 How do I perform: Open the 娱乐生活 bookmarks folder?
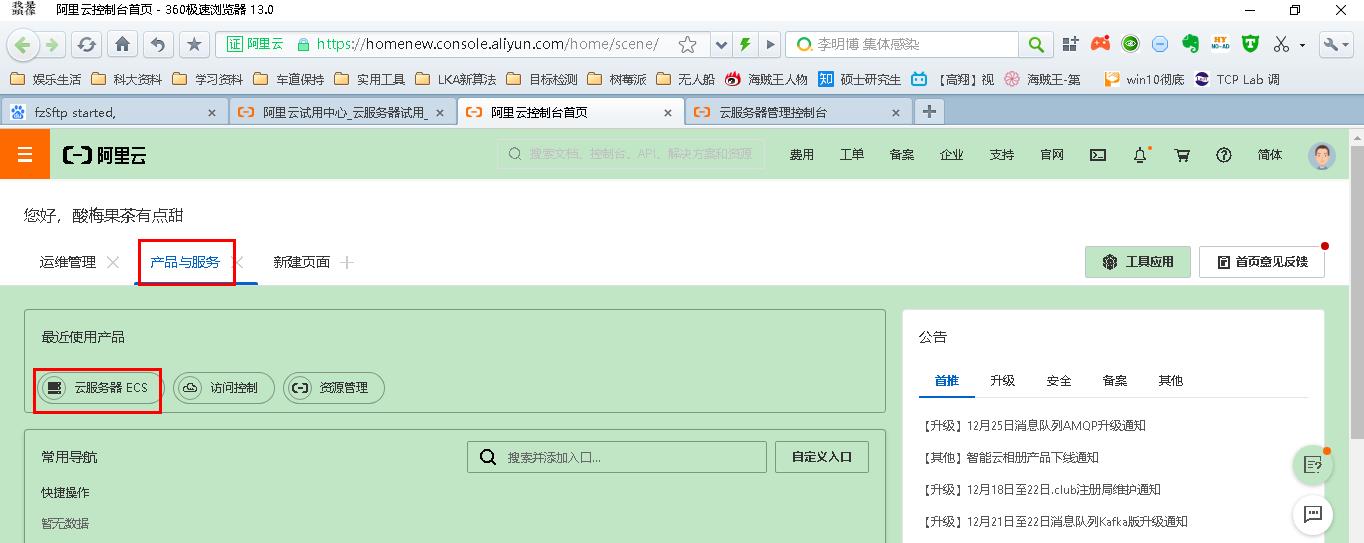[45, 79]
